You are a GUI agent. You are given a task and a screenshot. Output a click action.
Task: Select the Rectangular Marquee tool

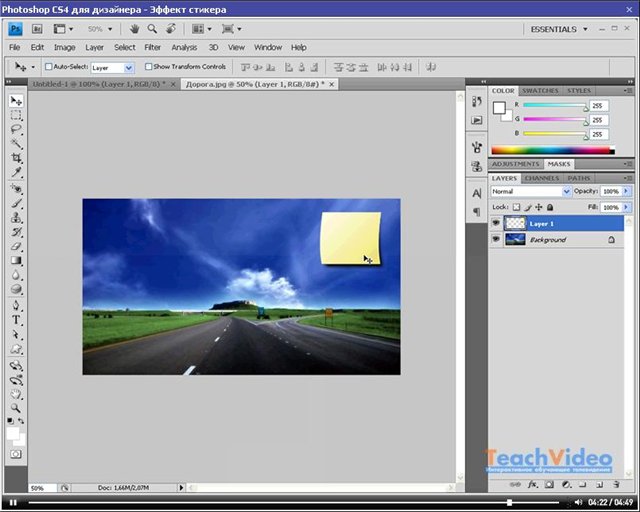click(x=16, y=115)
